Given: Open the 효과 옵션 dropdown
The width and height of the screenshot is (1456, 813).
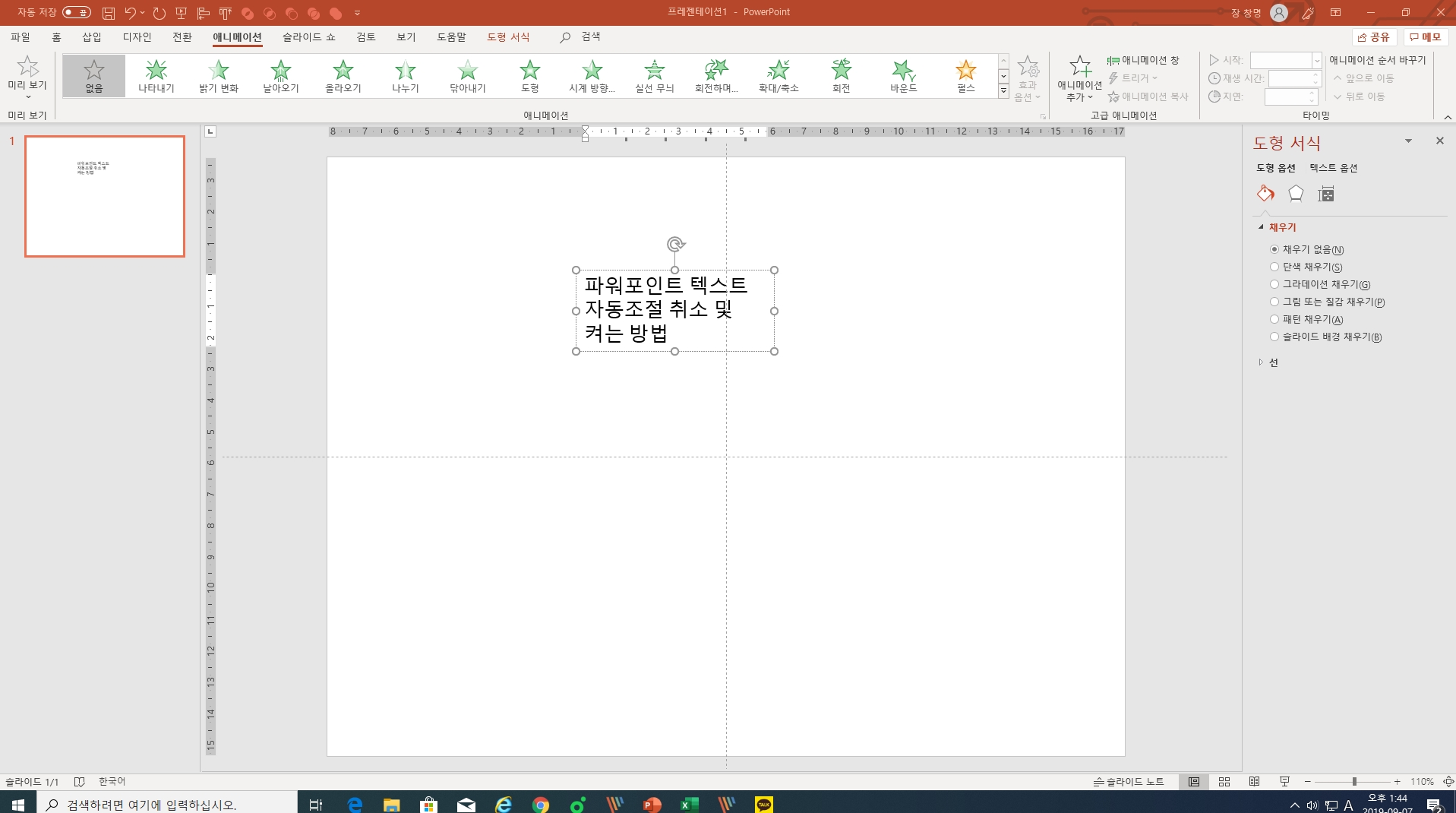Looking at the screenshot, I should pyautogui.click(x=1028, y=78).
